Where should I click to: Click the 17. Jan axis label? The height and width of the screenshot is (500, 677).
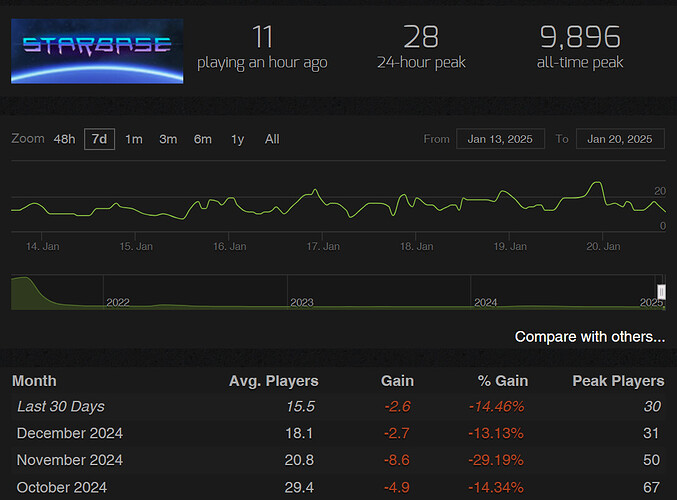tap(323, 247)
